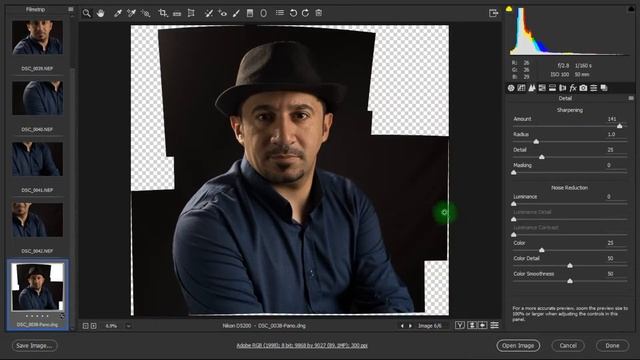The image size is (640, 360).
Task: Switch to the Snapshots panel tab
Action: point(604,88)
